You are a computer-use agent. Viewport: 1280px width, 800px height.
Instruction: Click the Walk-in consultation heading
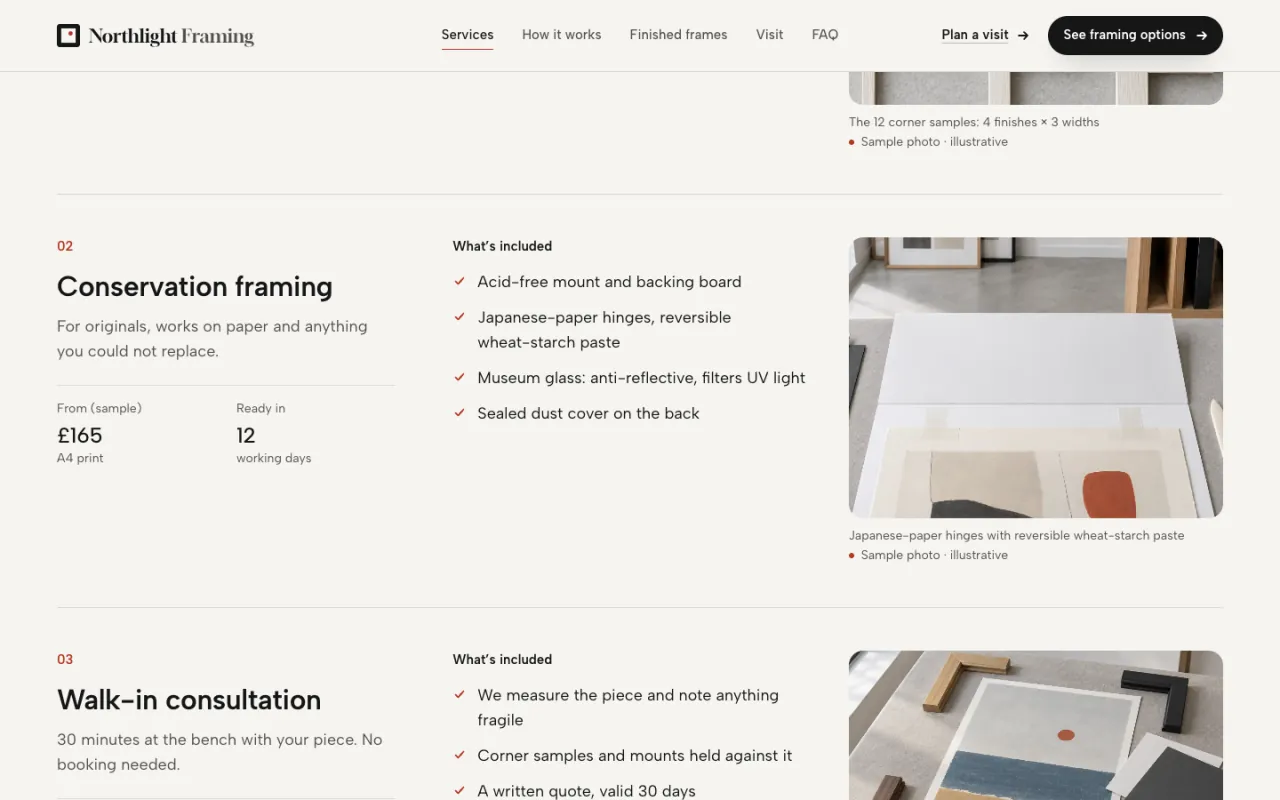point(189,700)
